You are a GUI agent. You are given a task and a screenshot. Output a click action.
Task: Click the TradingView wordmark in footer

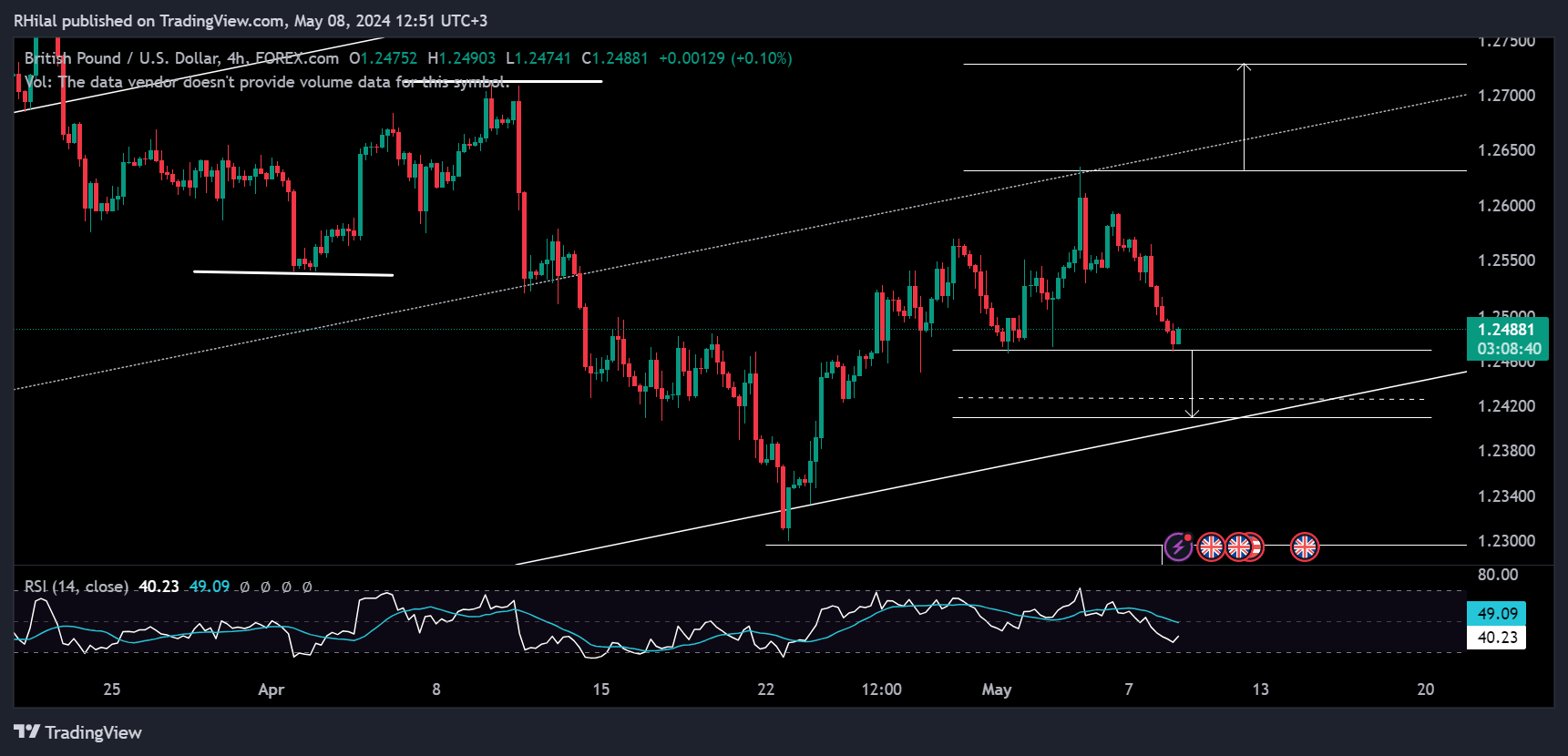click(94, 732)
